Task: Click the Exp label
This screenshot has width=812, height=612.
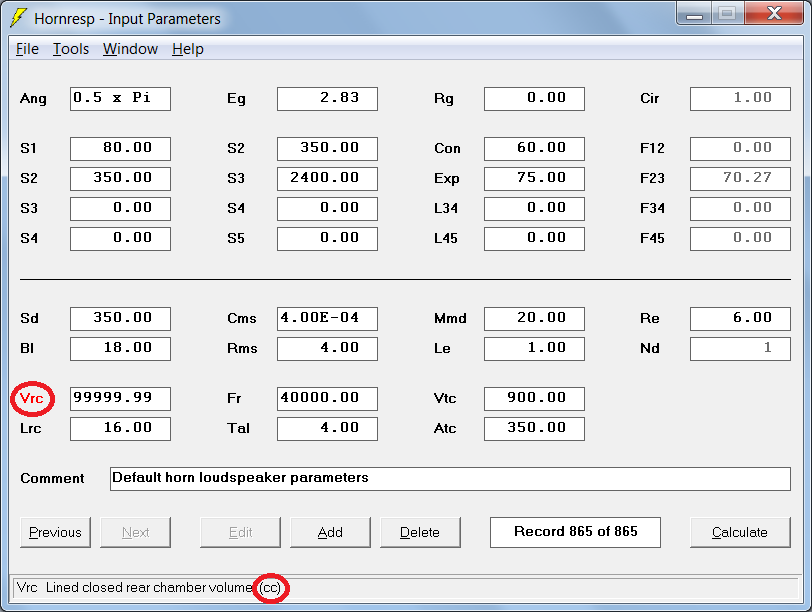Action: tap(447, 179)
